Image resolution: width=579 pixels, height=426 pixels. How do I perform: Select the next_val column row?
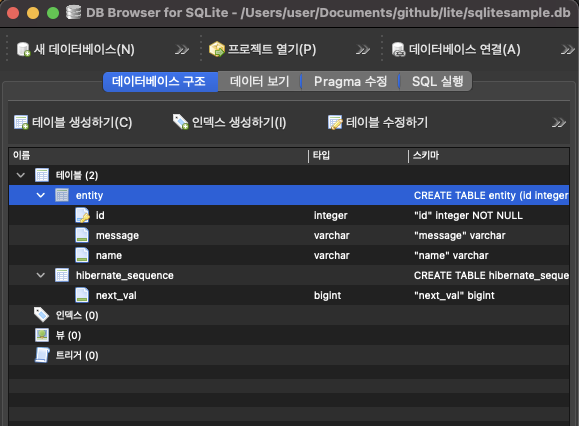pos(289,295)
